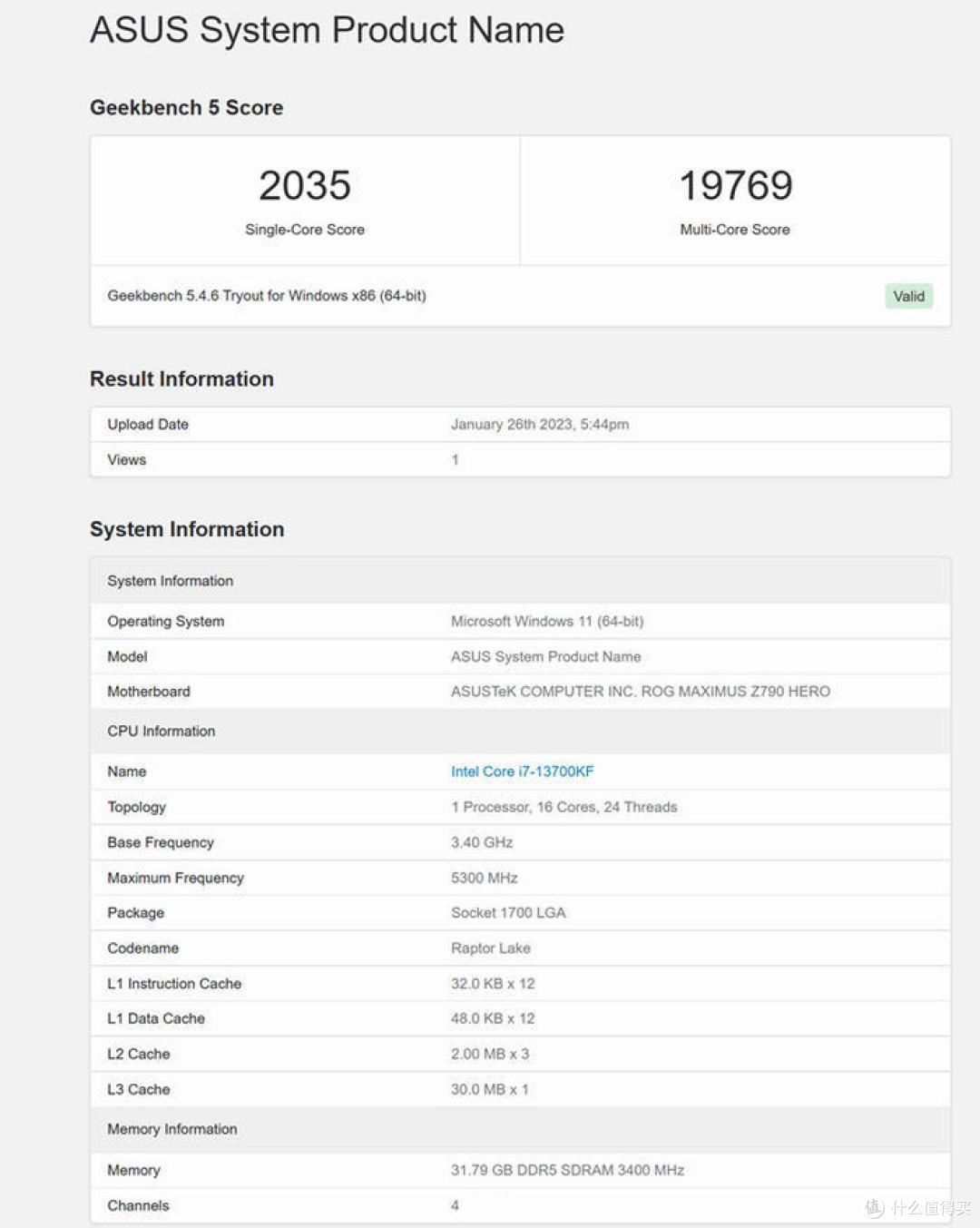The width and height of the screenshot is (980, 1228).
Task: Click the Codename row label
Action: tap(143, 948)
